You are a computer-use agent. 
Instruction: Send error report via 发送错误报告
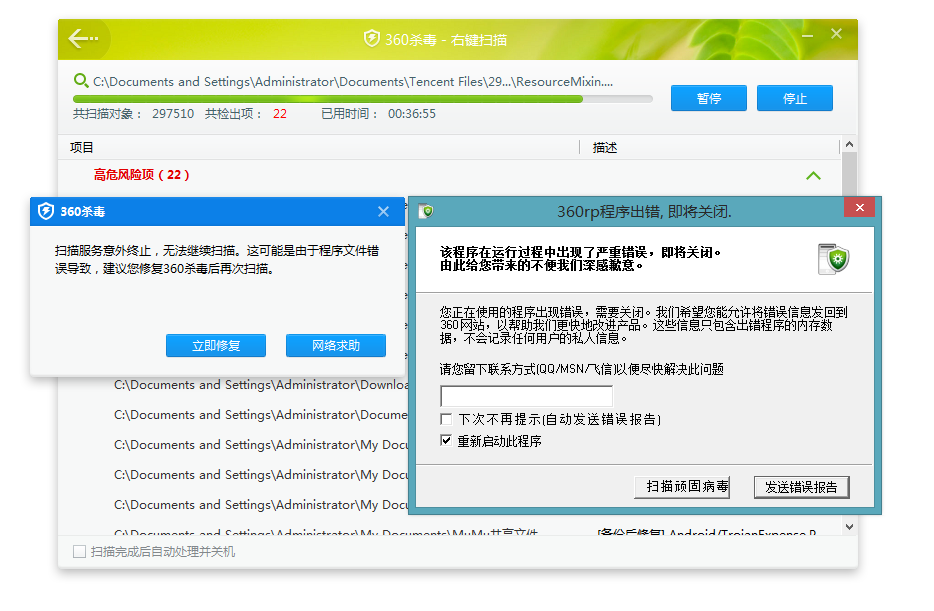point(802,487)
